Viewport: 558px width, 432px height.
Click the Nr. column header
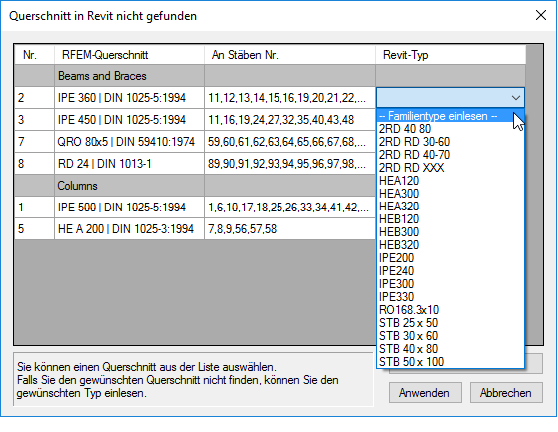click(x=35, y=55)
